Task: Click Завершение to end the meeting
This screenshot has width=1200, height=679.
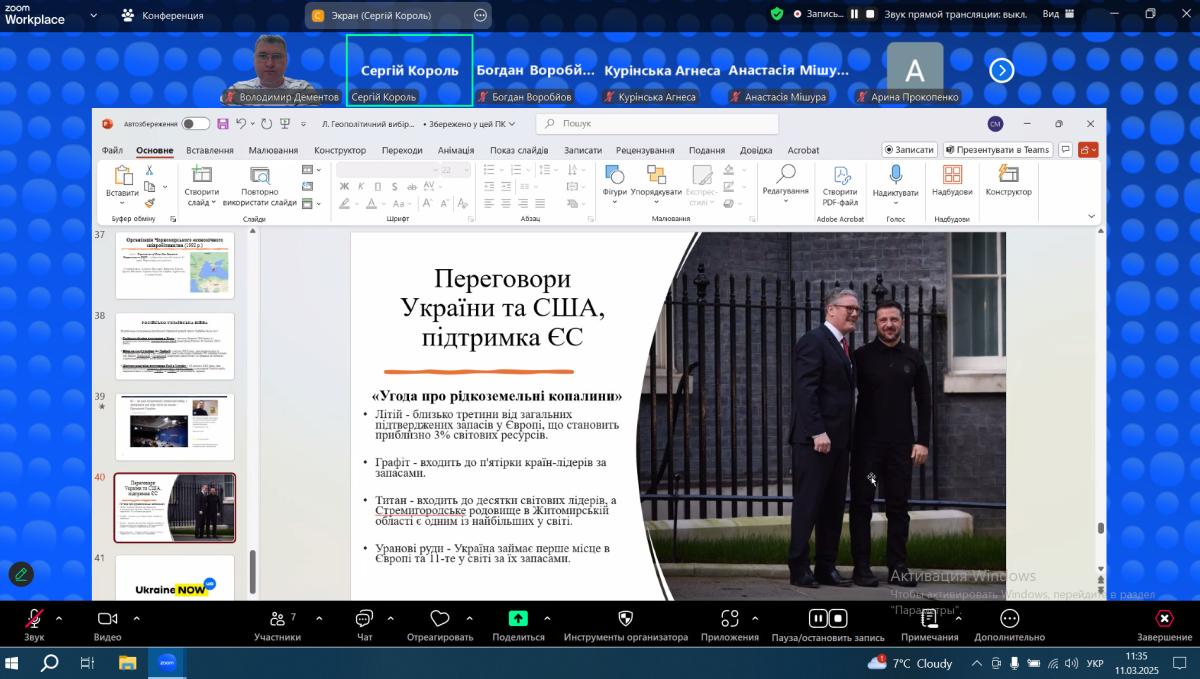Action: pyautogui.click(x=1164, y=619)
